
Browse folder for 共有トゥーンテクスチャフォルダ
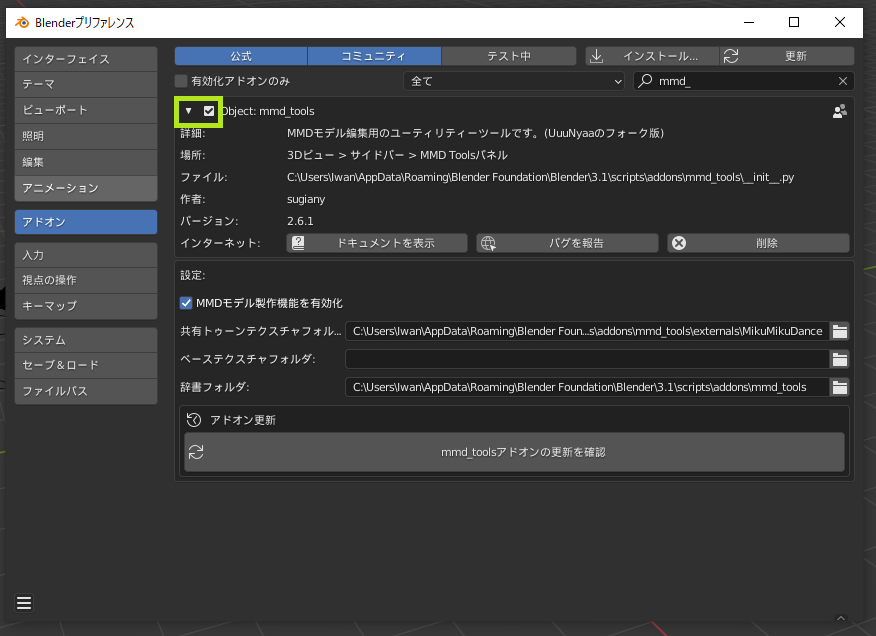pos(840,331)
